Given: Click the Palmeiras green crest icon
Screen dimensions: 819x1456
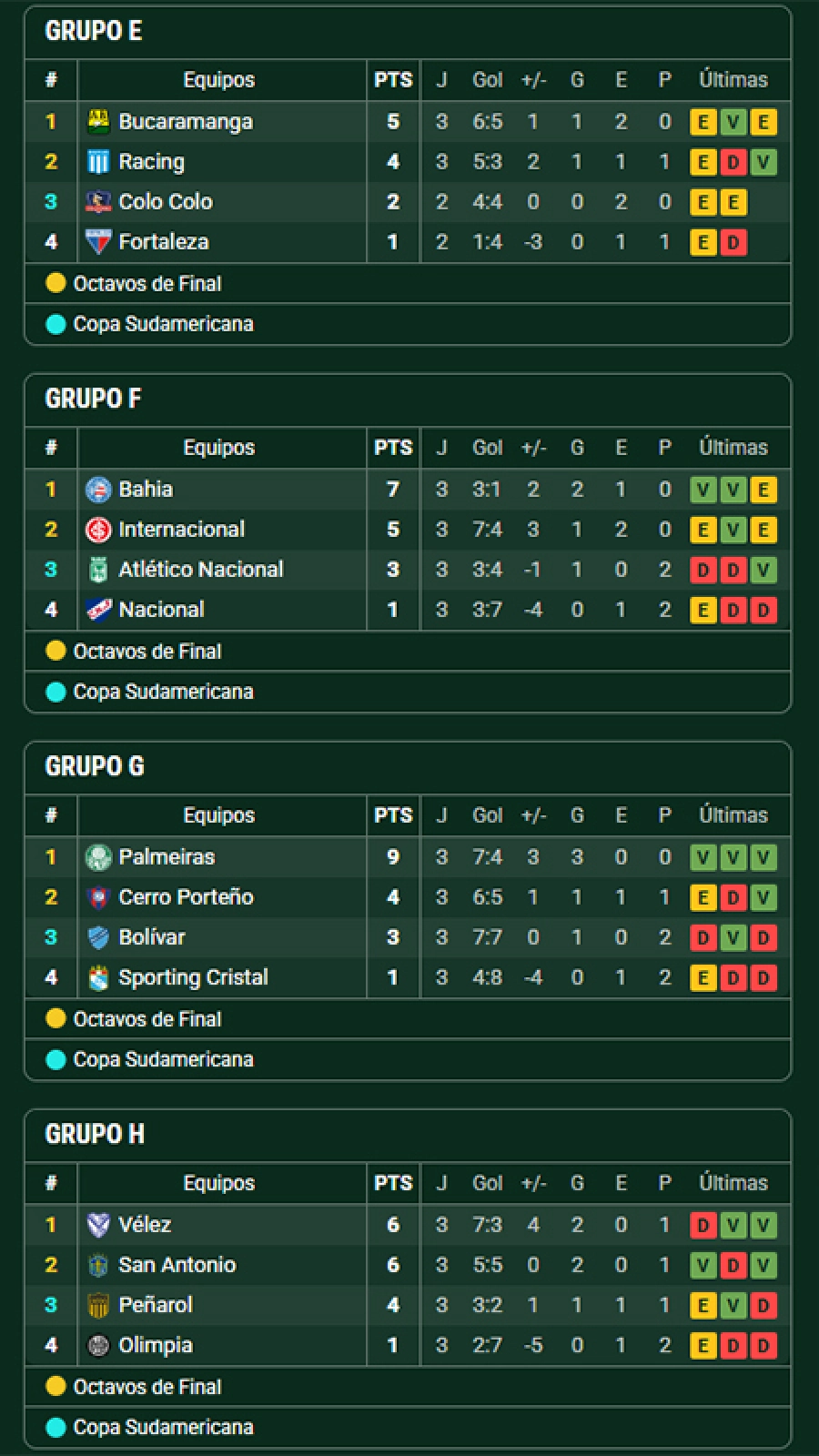Looking at the screenshot, I should (x=98, y=857).
